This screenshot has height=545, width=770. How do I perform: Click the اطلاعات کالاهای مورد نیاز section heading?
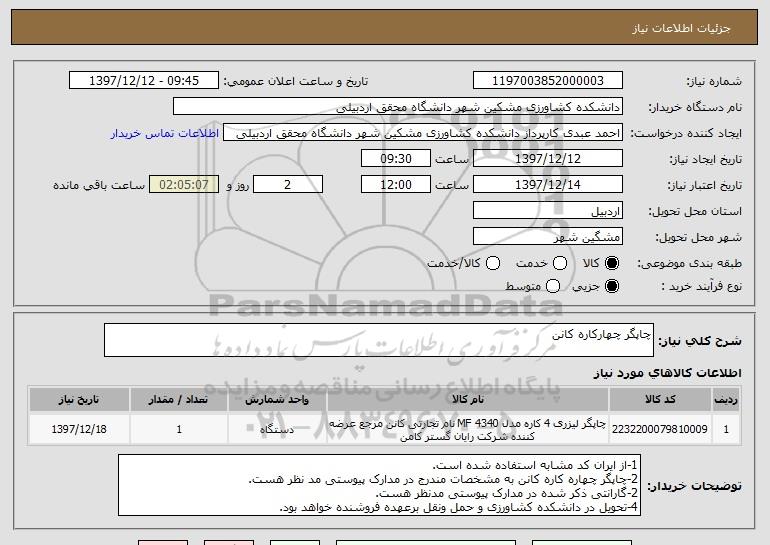[667, 373]
